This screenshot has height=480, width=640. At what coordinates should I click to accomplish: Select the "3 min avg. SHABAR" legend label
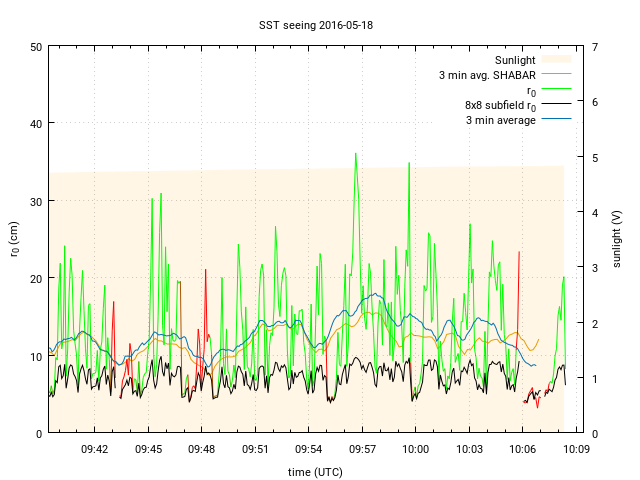pos(487,75)
